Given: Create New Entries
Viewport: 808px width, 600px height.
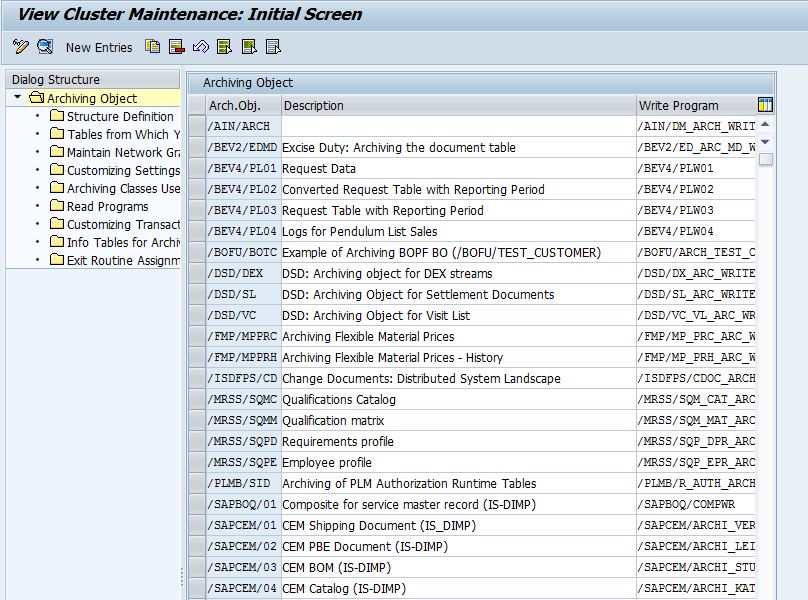Looking at the screenshot, I should pyautogui.click(x=99, y=47).
